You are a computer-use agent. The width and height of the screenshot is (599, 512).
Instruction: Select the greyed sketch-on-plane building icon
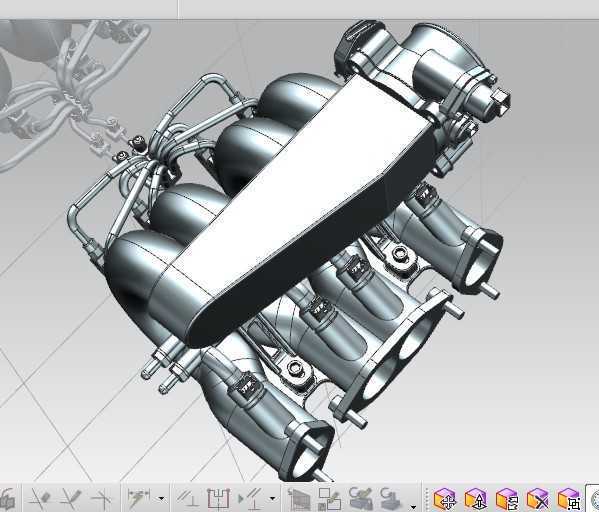(298, 499)
